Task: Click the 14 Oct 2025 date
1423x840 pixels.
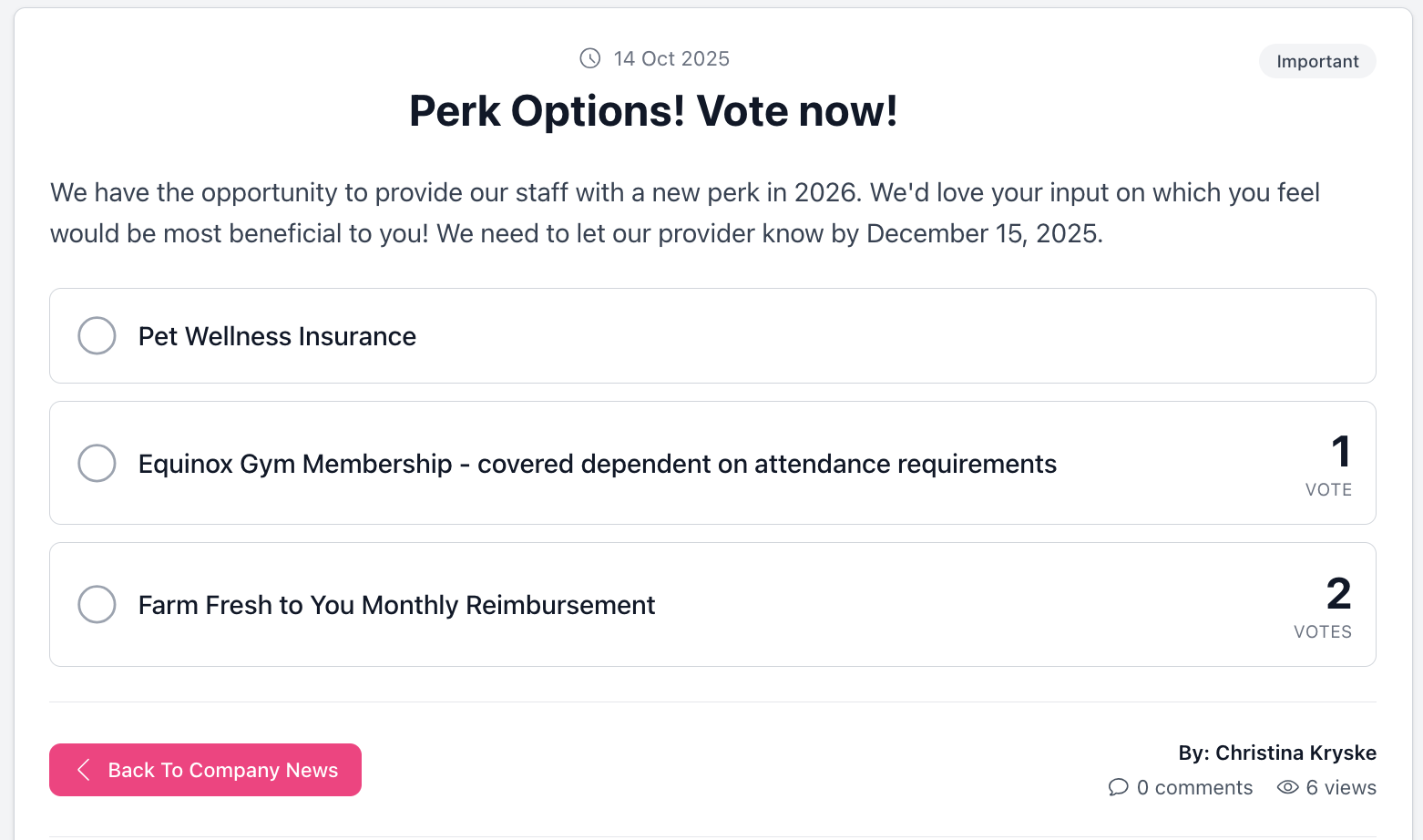Action: 671,58
